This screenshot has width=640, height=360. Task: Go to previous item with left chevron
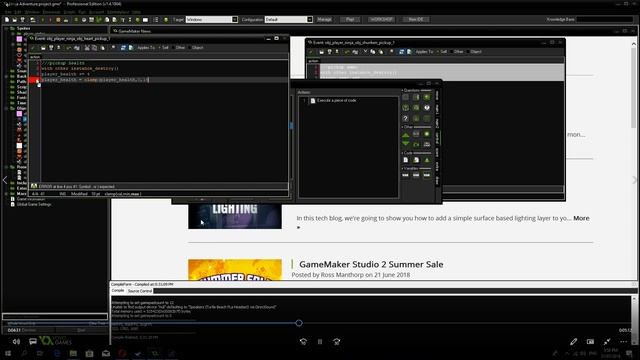pos(5,180)
